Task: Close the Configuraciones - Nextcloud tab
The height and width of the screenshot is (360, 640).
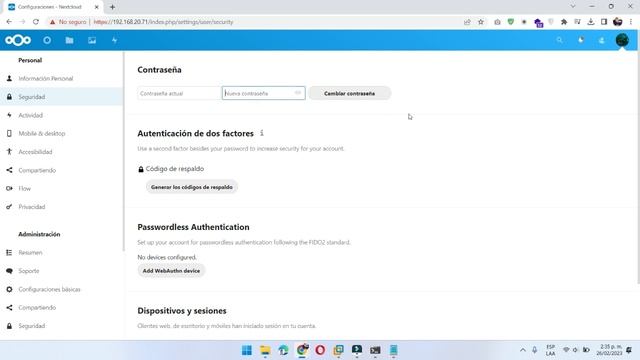Action: point(97,7)
